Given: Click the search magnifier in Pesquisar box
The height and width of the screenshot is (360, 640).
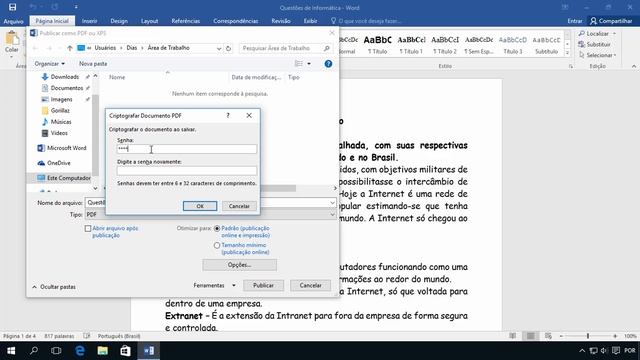Looking at the screenshot, I should (x=327, y=48).
